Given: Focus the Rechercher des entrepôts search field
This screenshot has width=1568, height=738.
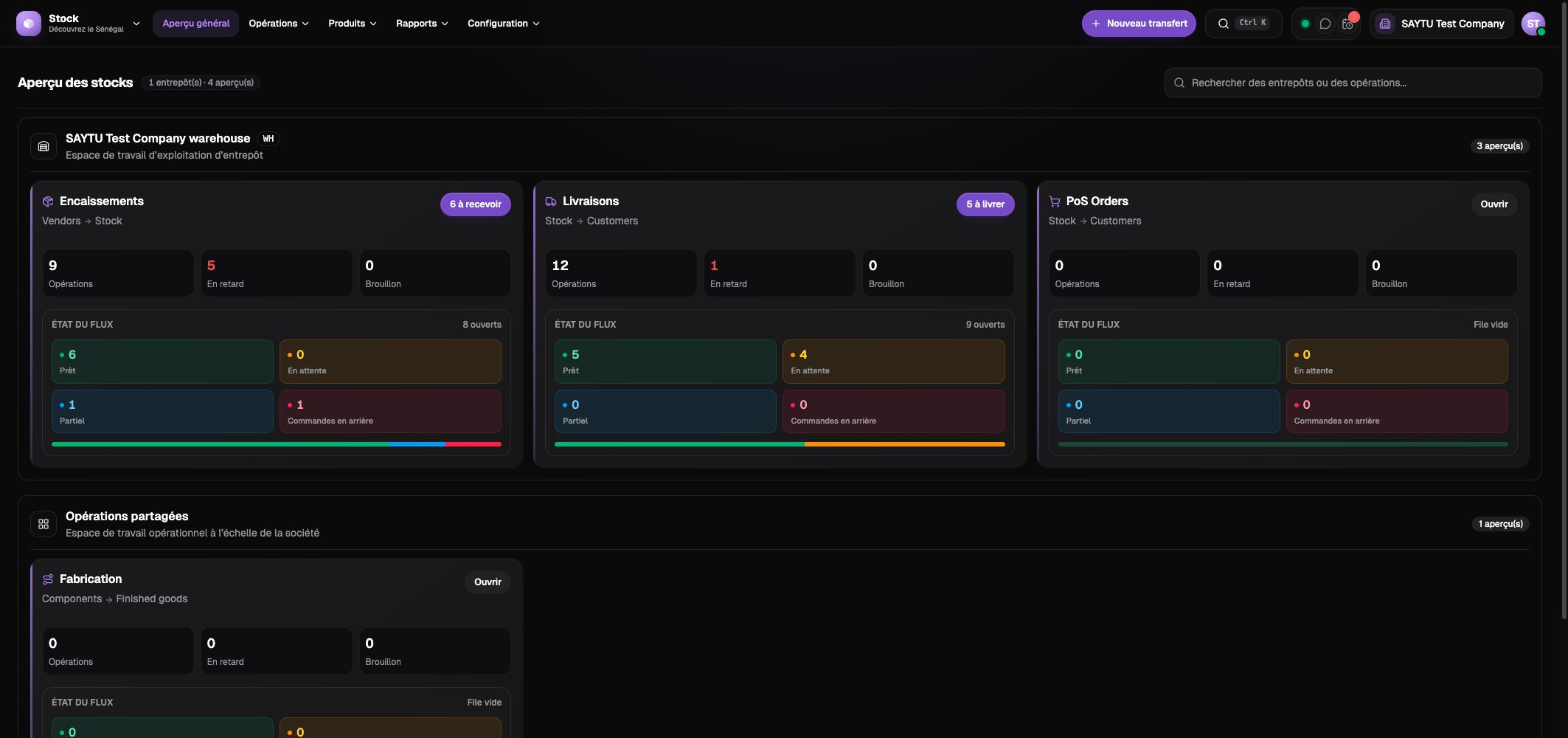Looking at the screenshot, I should 1353,83.
